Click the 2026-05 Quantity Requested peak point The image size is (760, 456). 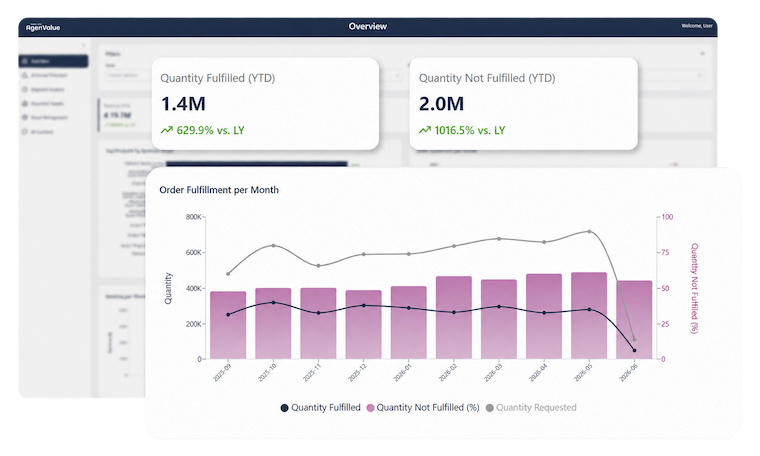pos(589,231)
